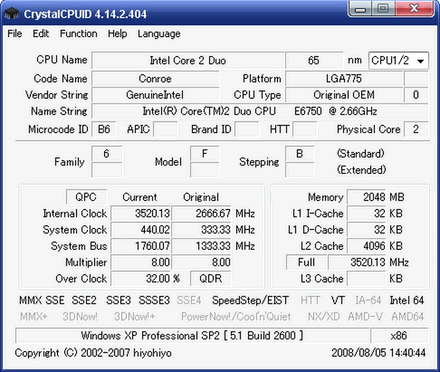
Task: Open the Help menu
Action: click(117, 34)
